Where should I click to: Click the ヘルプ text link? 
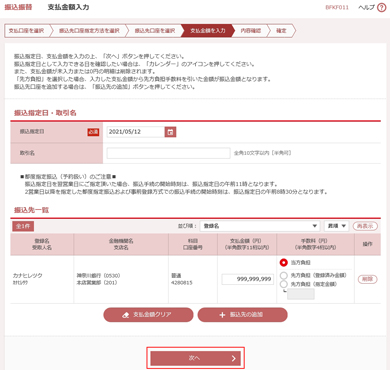tap(367, 7)
